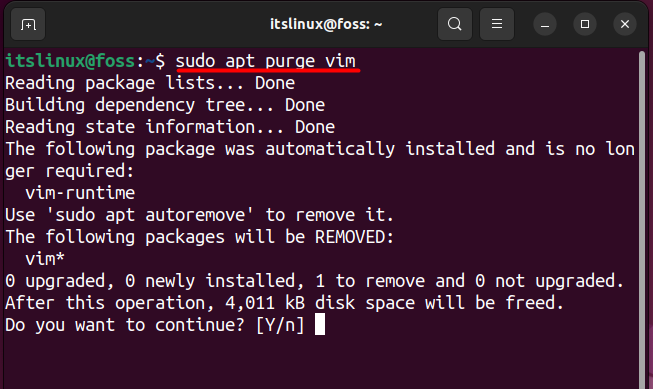Click the underlined sudo apt purge vim command

266,61
